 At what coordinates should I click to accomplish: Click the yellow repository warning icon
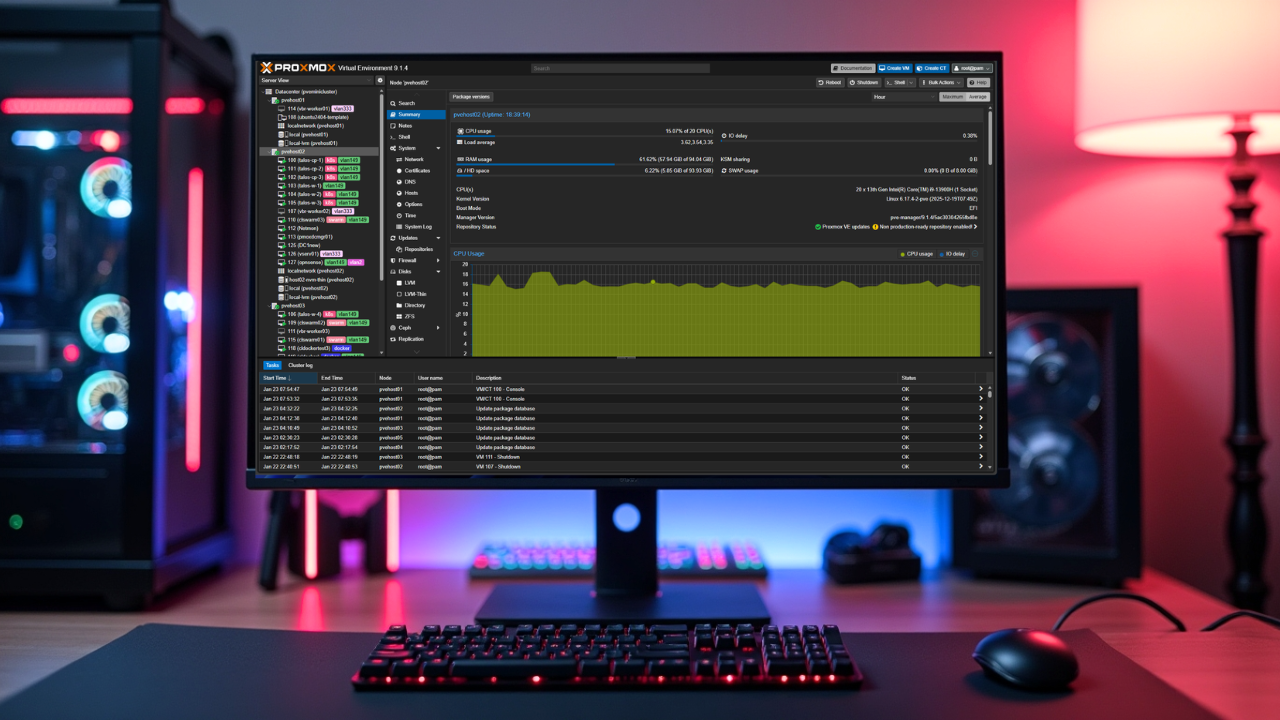tap(875, 227)
